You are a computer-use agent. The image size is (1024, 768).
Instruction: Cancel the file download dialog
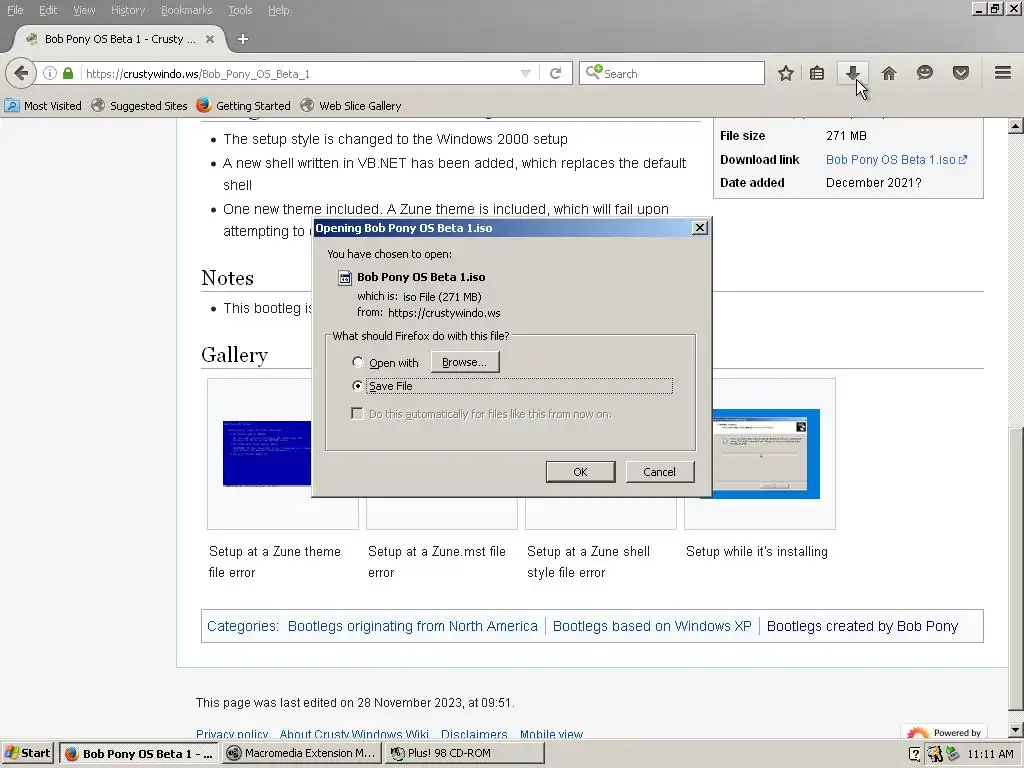[x=660, y=472]
